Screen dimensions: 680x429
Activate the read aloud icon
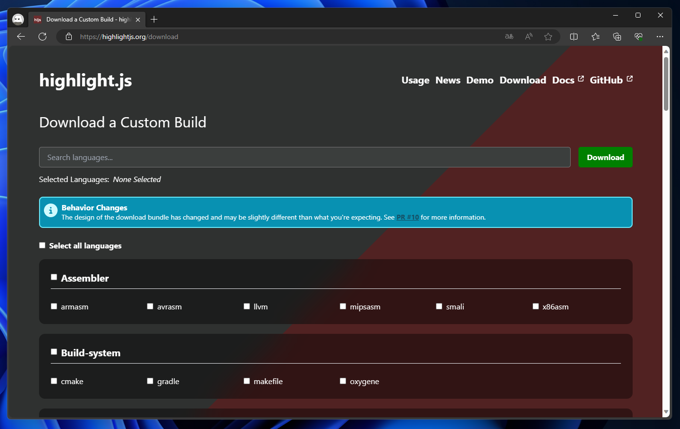point(528,37)
